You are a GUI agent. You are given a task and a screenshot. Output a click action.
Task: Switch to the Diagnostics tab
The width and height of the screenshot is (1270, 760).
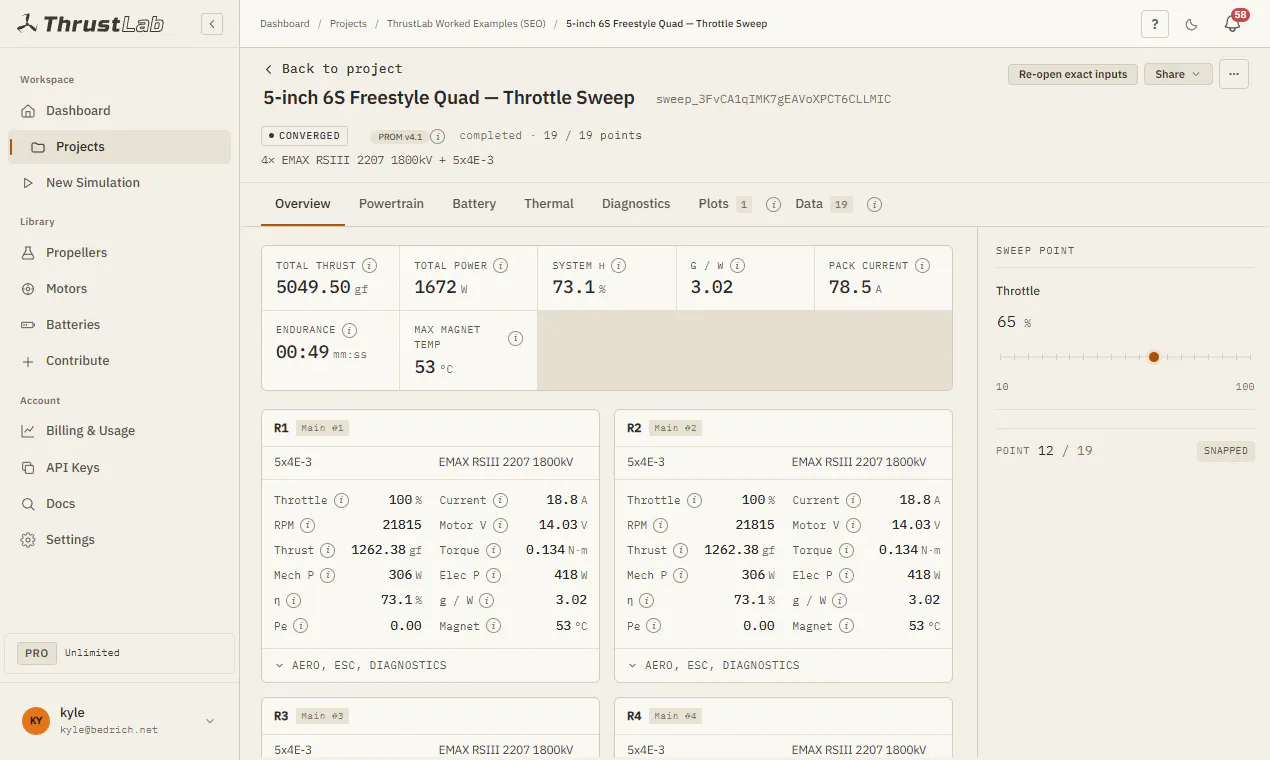click(x=636, y=204)
